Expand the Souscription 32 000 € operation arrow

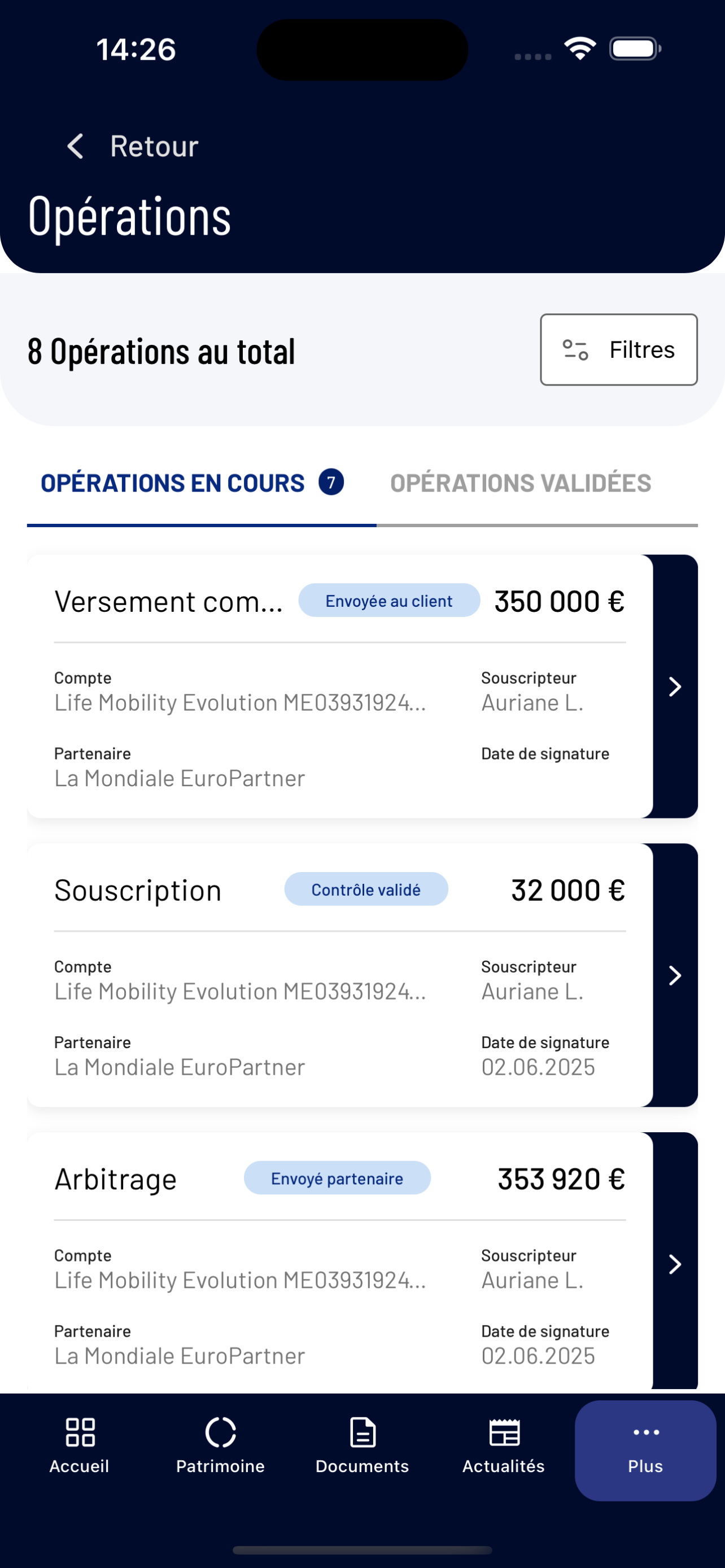675,975
